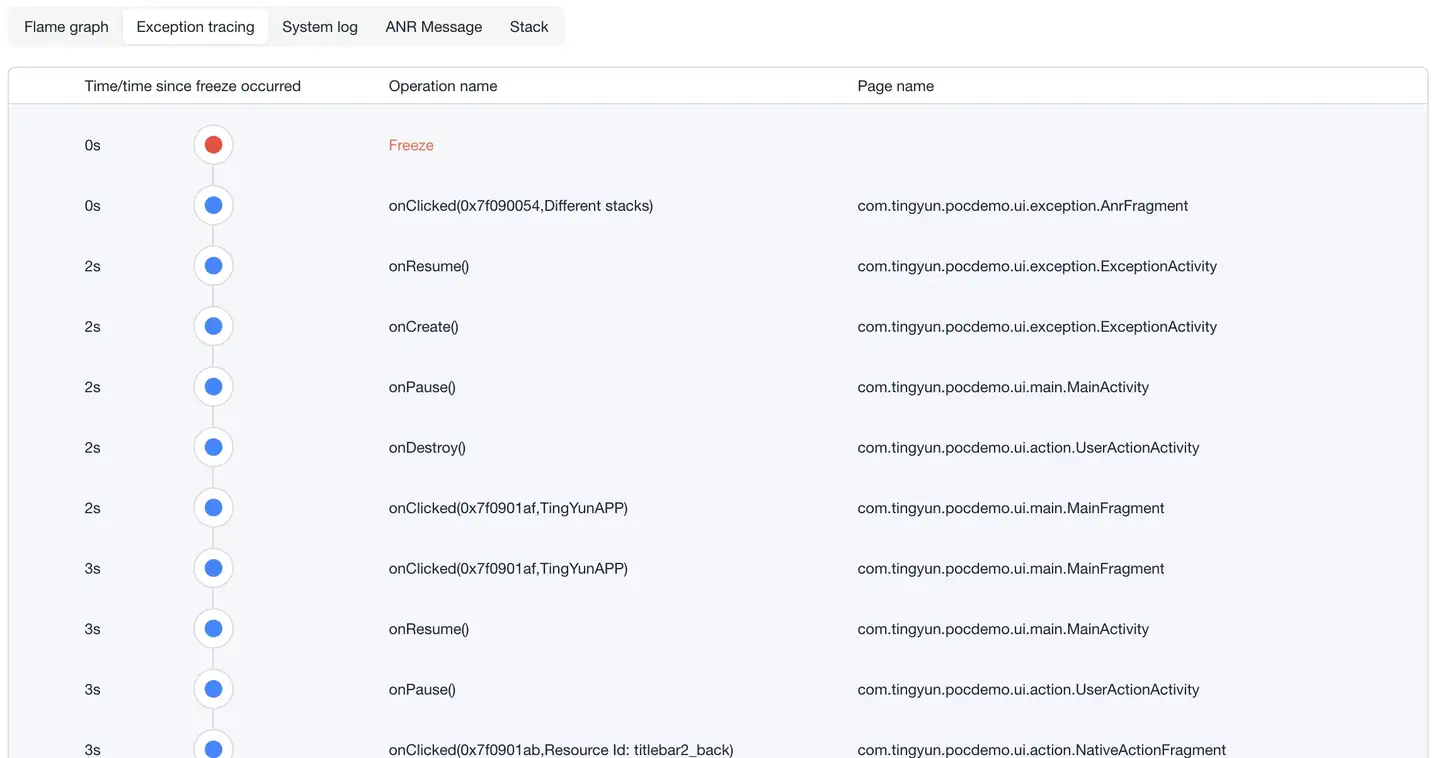
Task: Click the onClicked titlebar2_back operation
Action: point(560,749)
